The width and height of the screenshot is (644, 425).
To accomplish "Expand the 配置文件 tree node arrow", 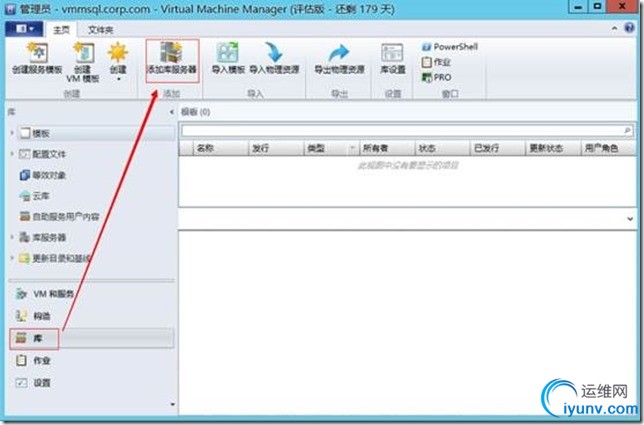I will point(12,154).
